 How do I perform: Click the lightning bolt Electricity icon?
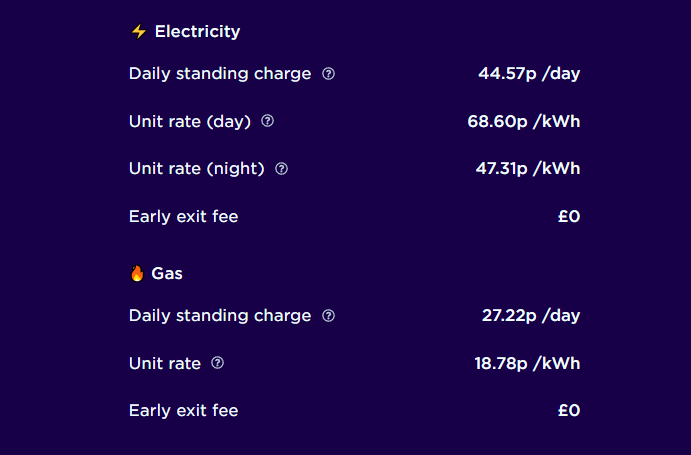139,32
